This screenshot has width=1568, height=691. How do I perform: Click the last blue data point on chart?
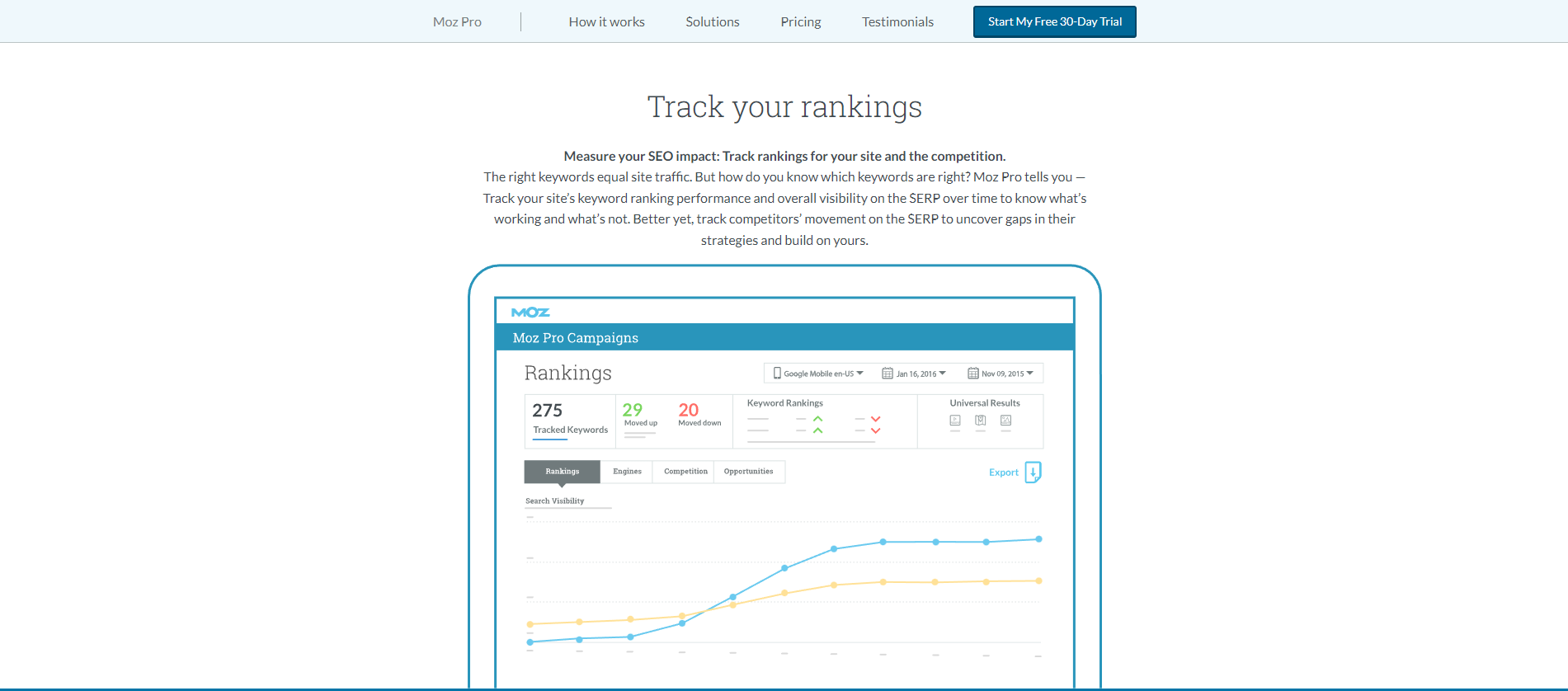(1038, 539)
